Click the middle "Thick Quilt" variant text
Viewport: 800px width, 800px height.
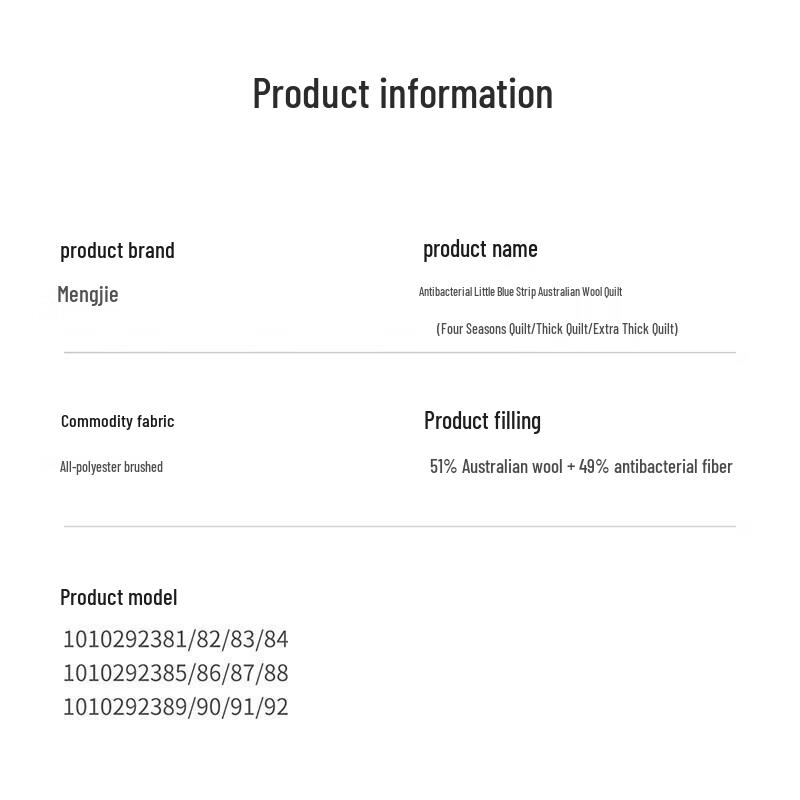click(562, 329)
